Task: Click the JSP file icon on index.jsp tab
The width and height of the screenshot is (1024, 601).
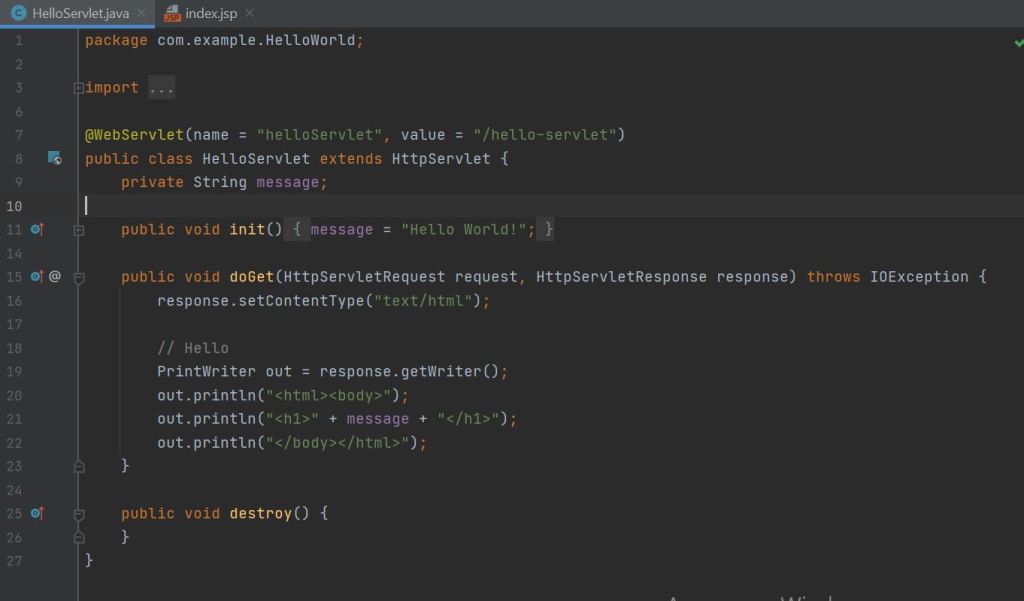Action: 172,14
